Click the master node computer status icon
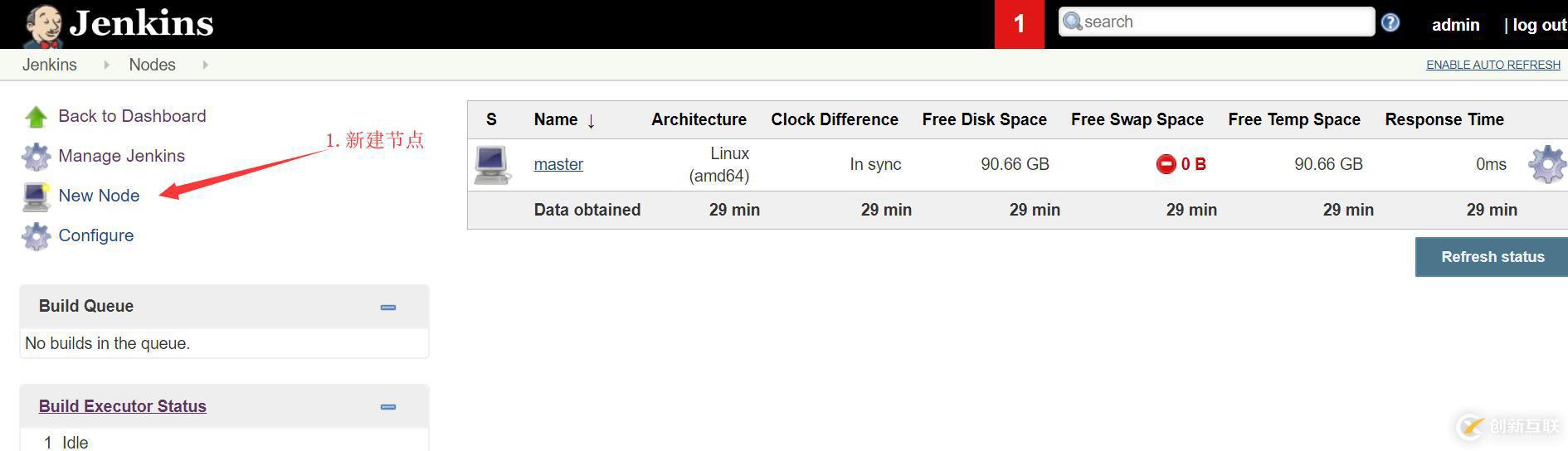Image resolution: width=1568 pixels, height=451 pixels. click(492, 164)
